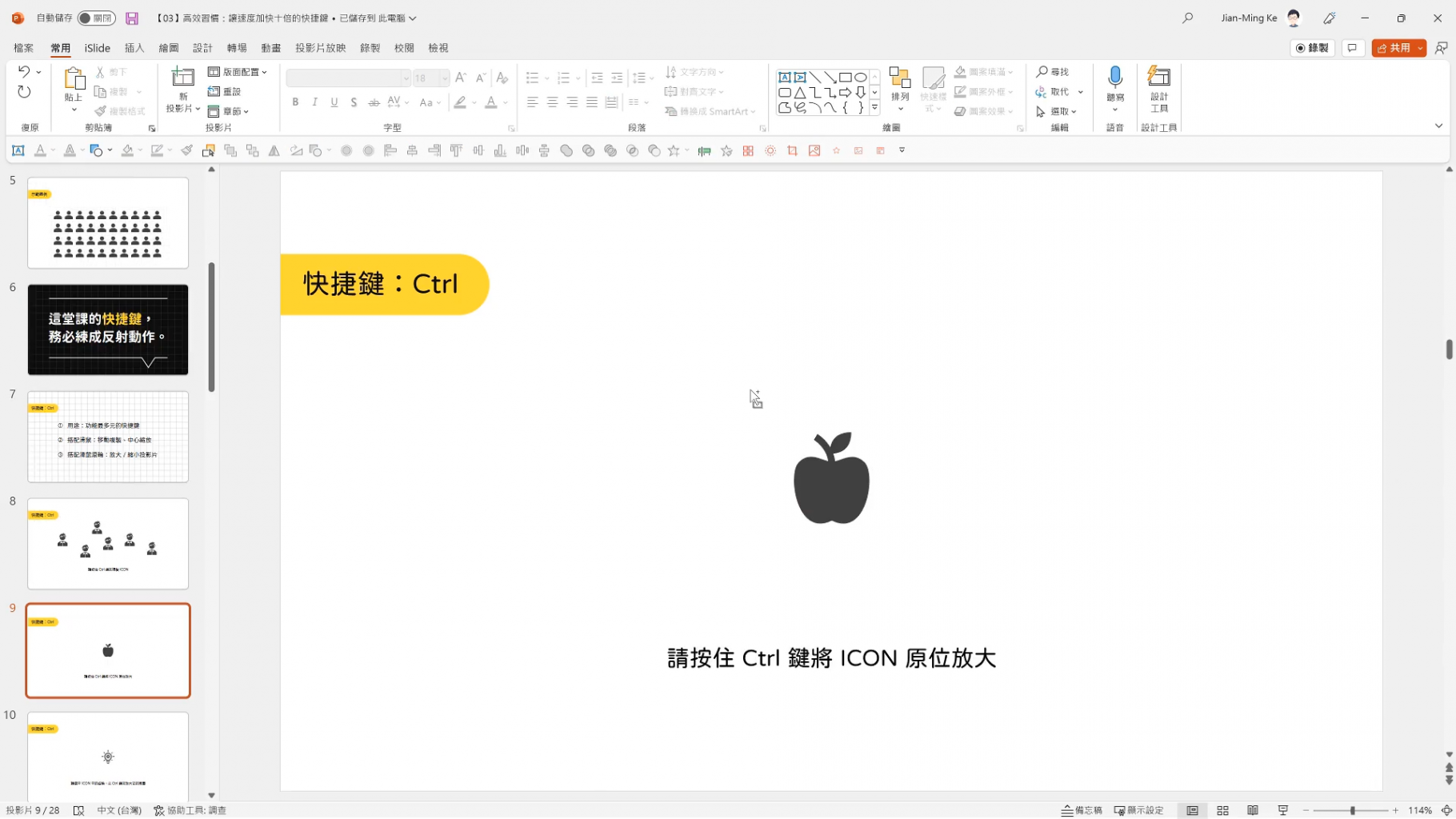Click the flip horizontal icon on drawing toolbar
The width and height of the screenshot is (1456, 819).
point(274,150)
